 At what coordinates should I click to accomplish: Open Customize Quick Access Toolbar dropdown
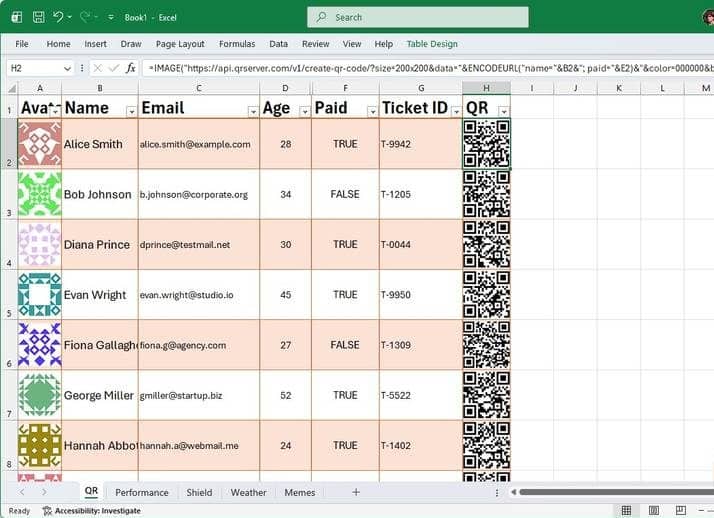[111, 17]
